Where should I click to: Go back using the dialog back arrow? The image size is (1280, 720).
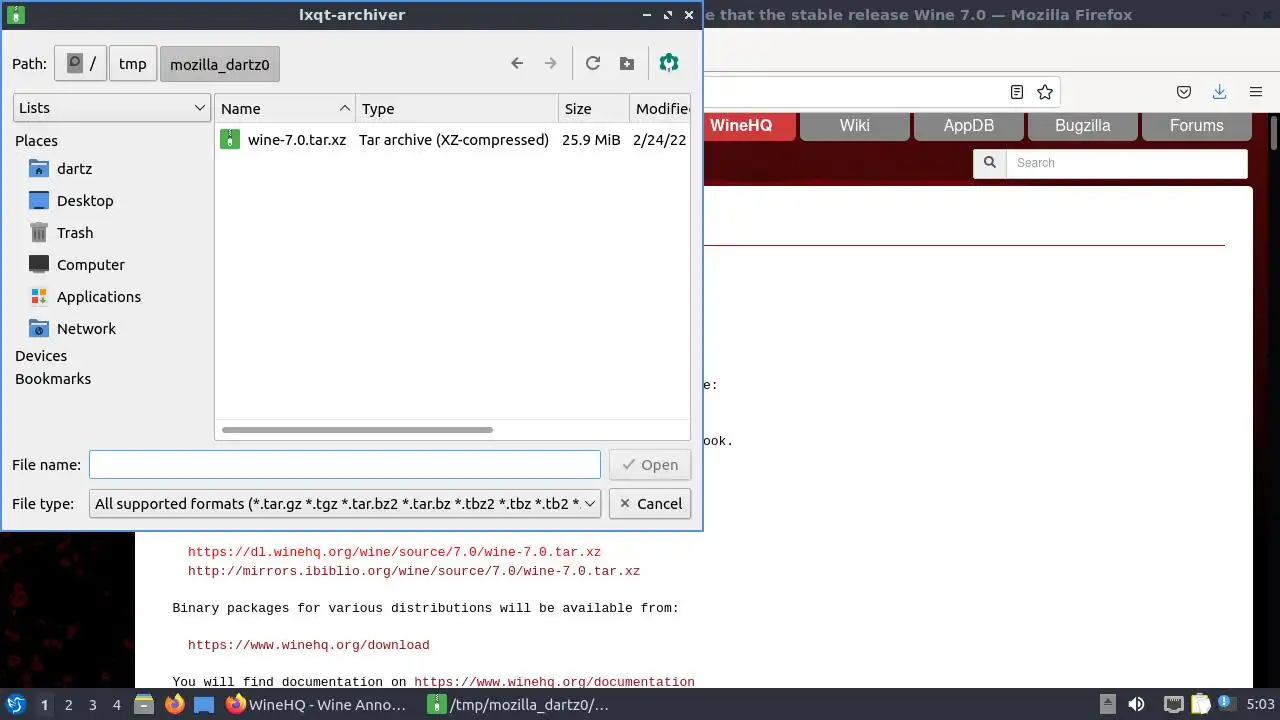click(517, 63)
